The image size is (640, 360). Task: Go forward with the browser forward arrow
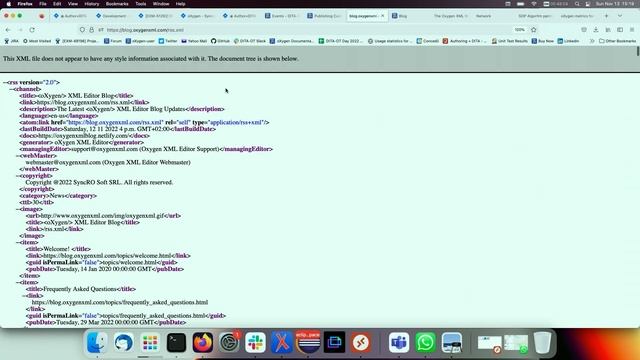(x=20, y=30)
